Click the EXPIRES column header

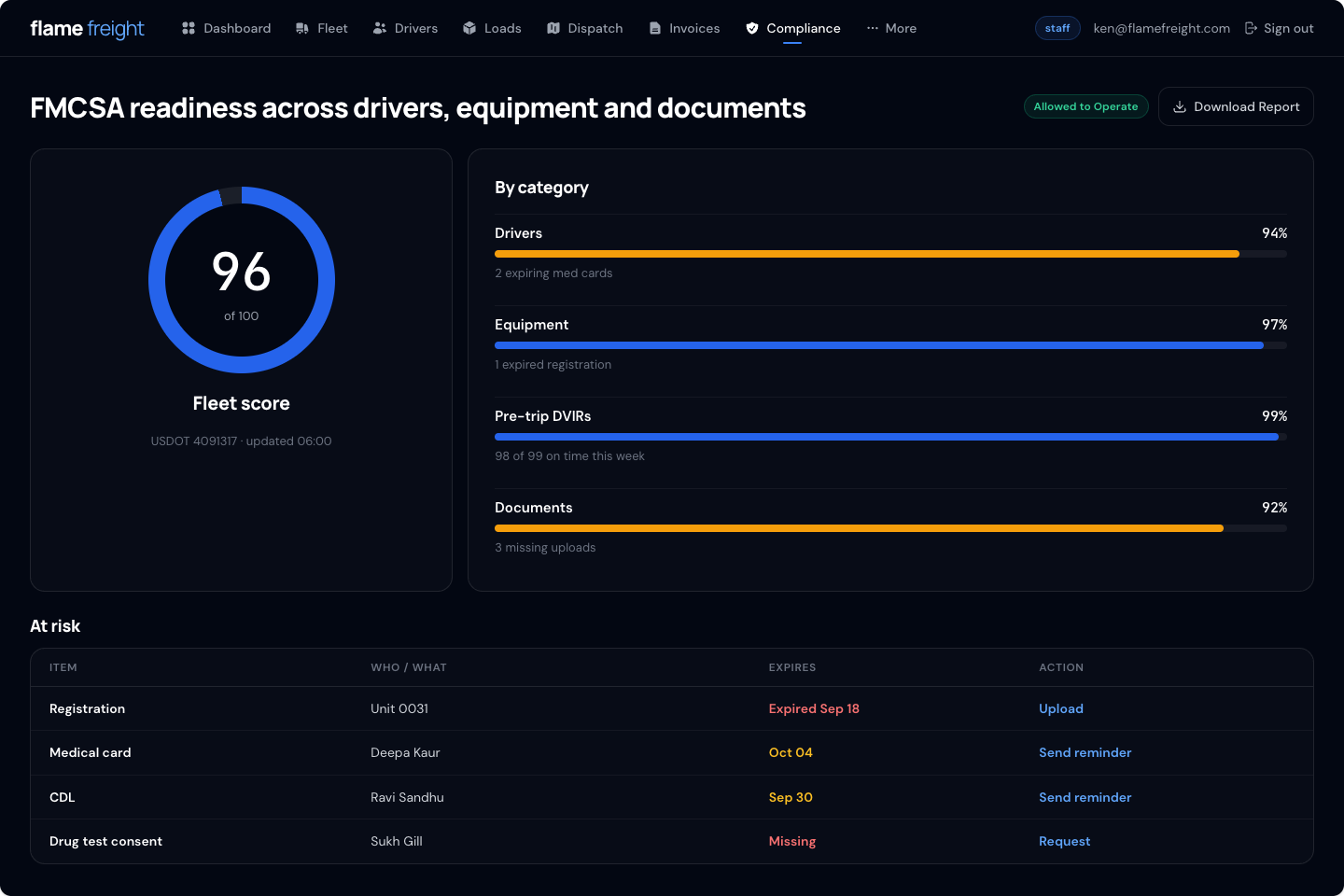(792, 667)
